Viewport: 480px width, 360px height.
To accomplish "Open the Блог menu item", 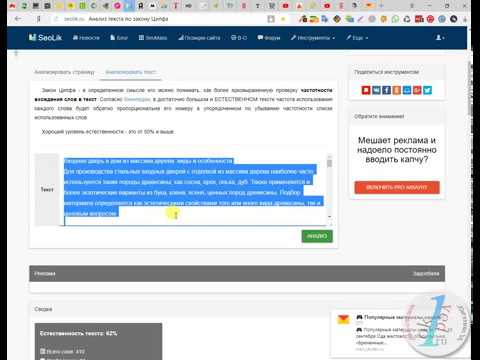I will [x=119, y=38].
